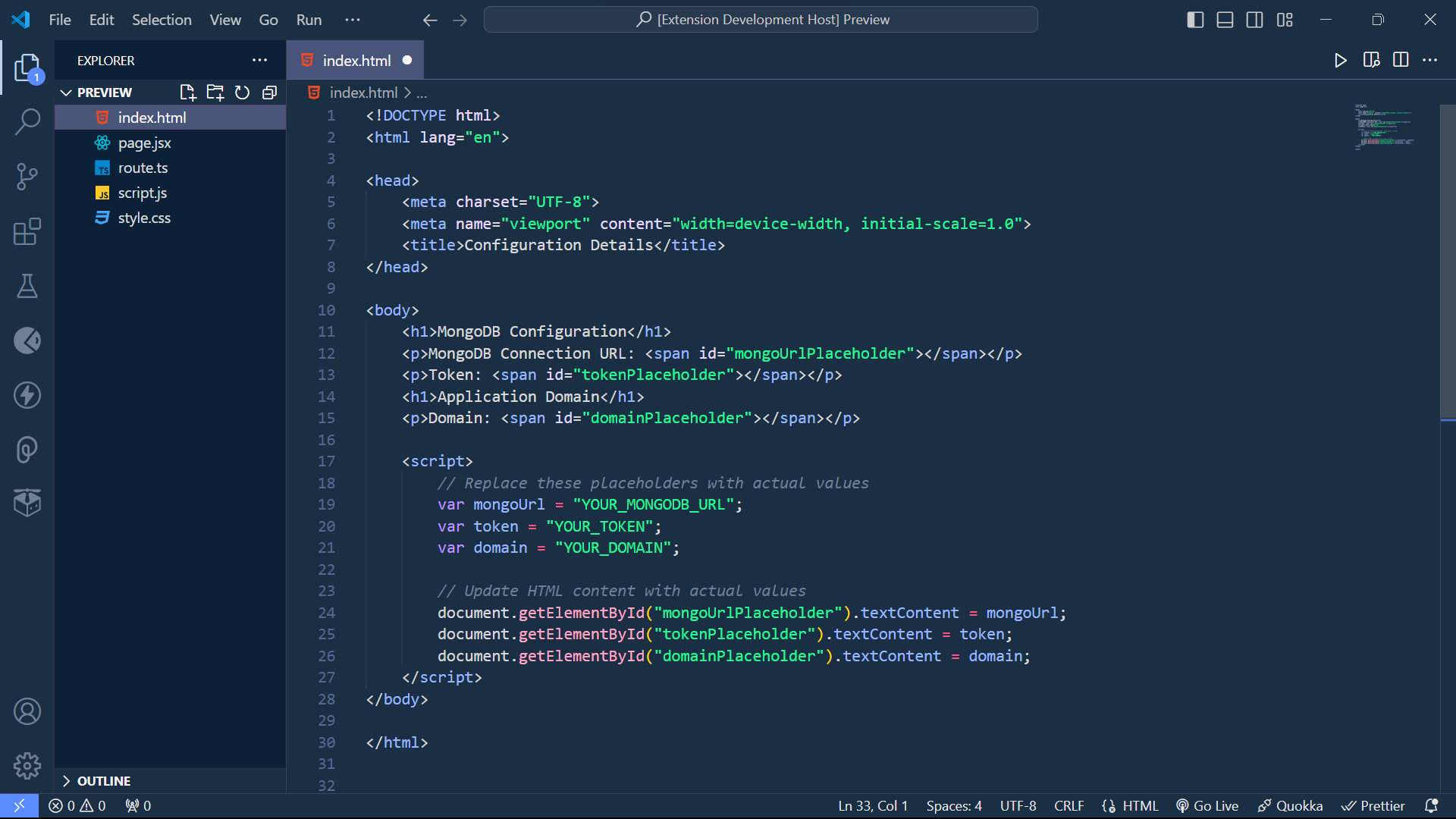Screen dimensions: 1456x819
Task: Open the Explorer view in activity bar
Action: tap(27, 67)
